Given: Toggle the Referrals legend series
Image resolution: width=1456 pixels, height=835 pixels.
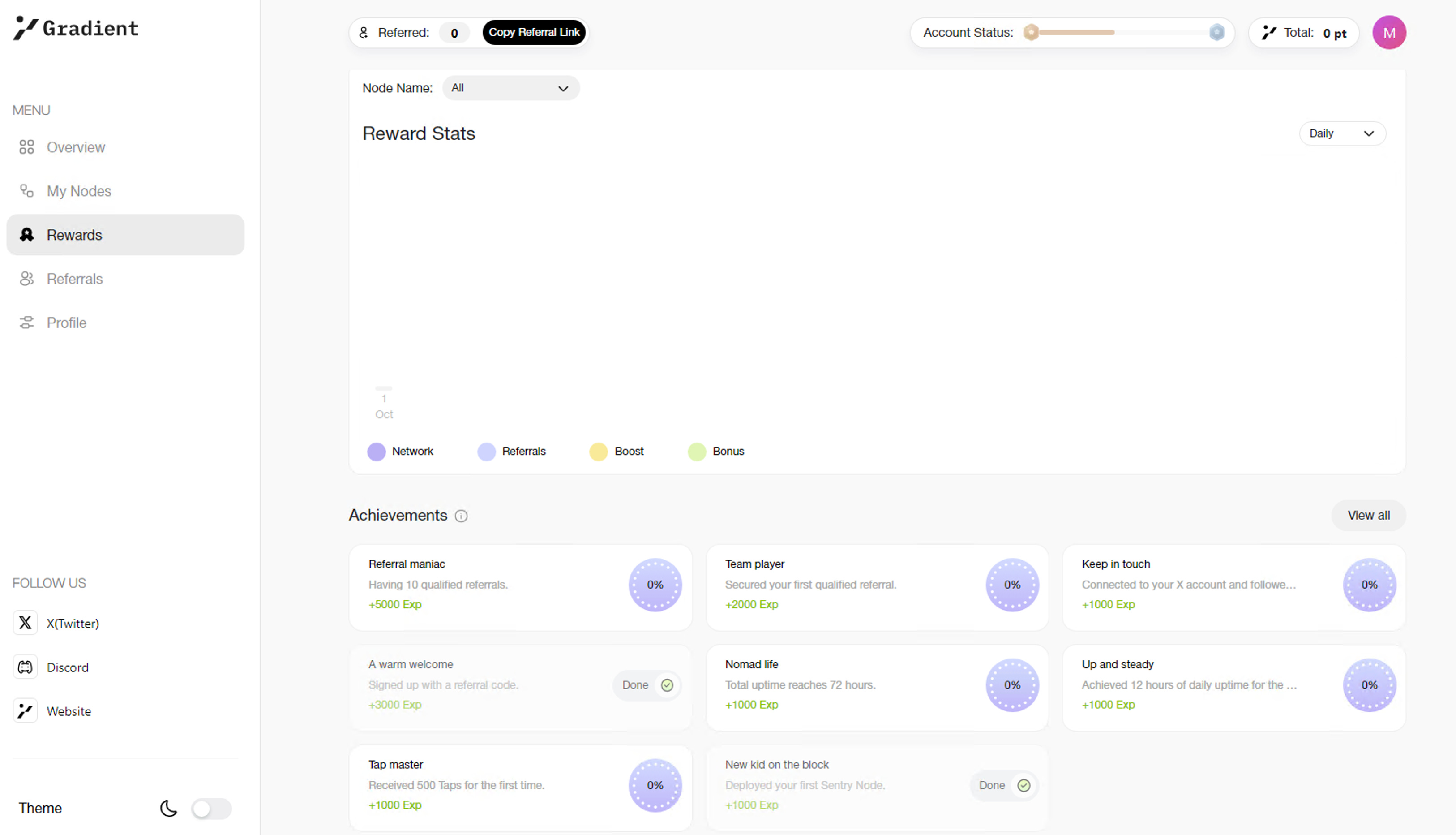Looking at the screenshot, I should pyautogui.click(x=512, y=452).
